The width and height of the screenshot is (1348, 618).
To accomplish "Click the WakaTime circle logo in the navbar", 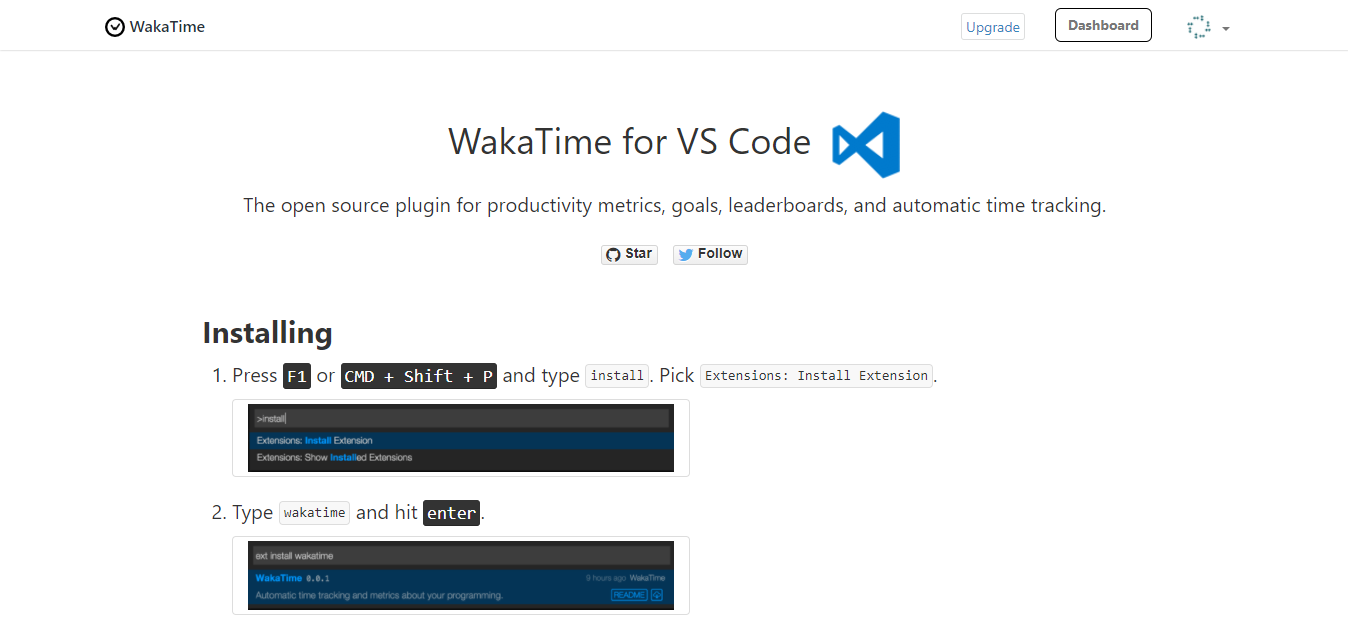I will click(x=115, y=26).
